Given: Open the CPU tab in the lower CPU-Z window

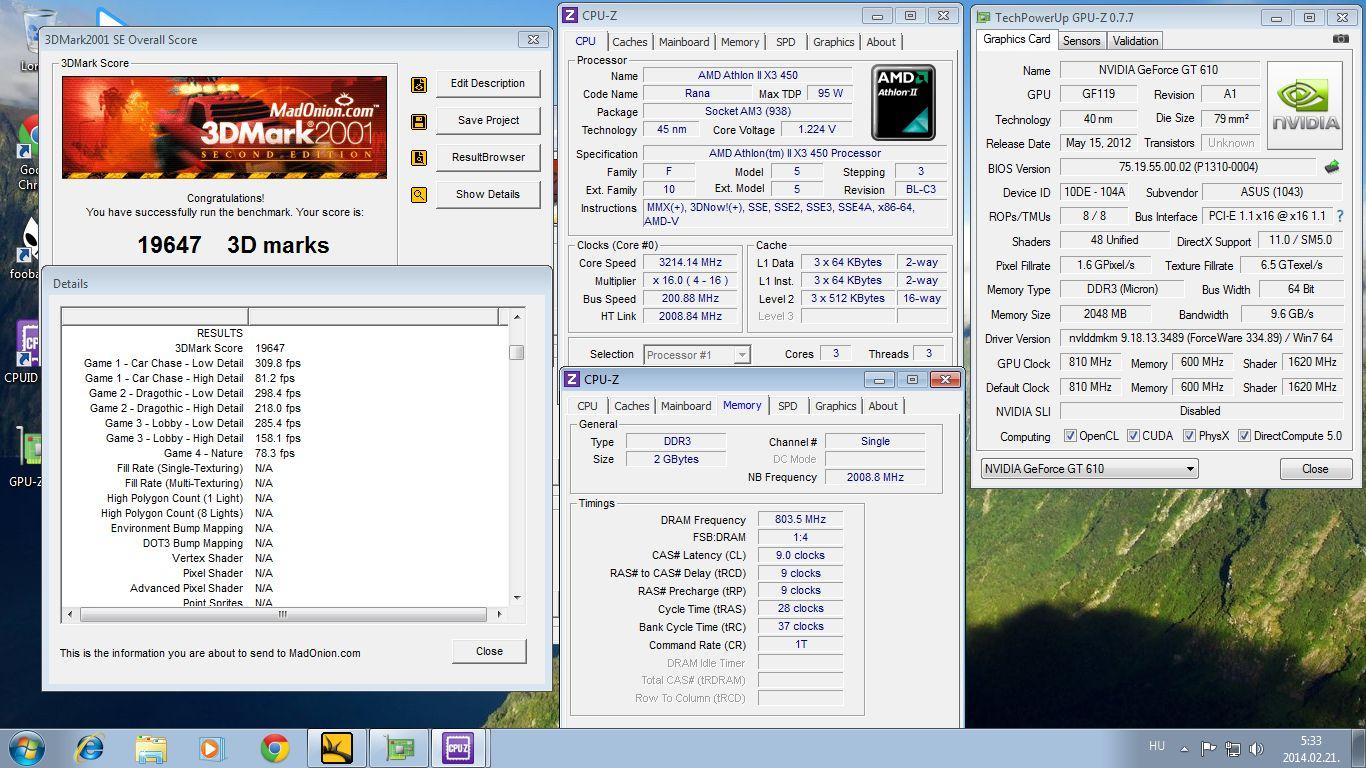Looking at the screenshot, I should click(x=587, y=406).
